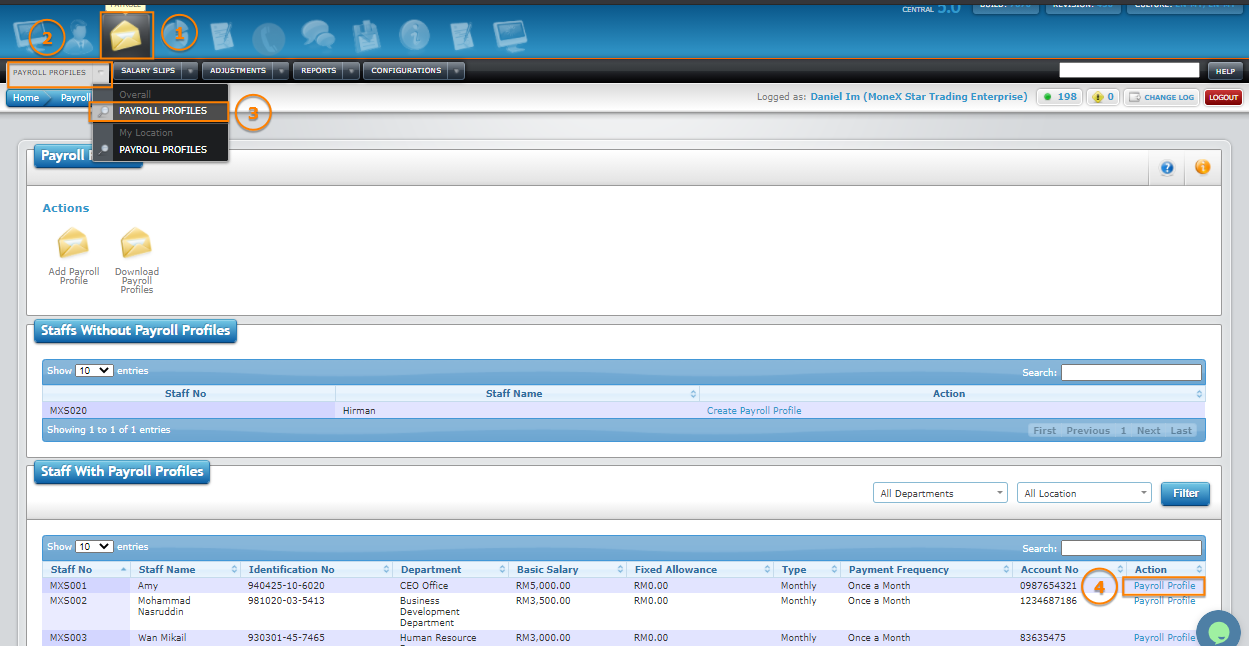Open the Adjustments menu

tap(238, 71)
